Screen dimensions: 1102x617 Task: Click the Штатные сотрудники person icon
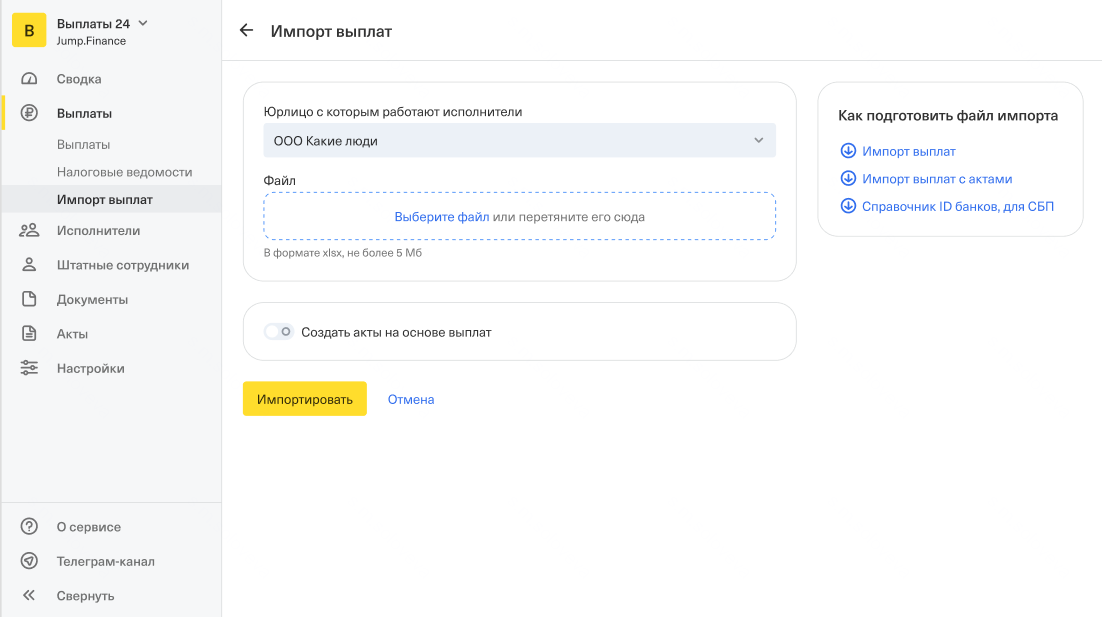pos(29,265)
